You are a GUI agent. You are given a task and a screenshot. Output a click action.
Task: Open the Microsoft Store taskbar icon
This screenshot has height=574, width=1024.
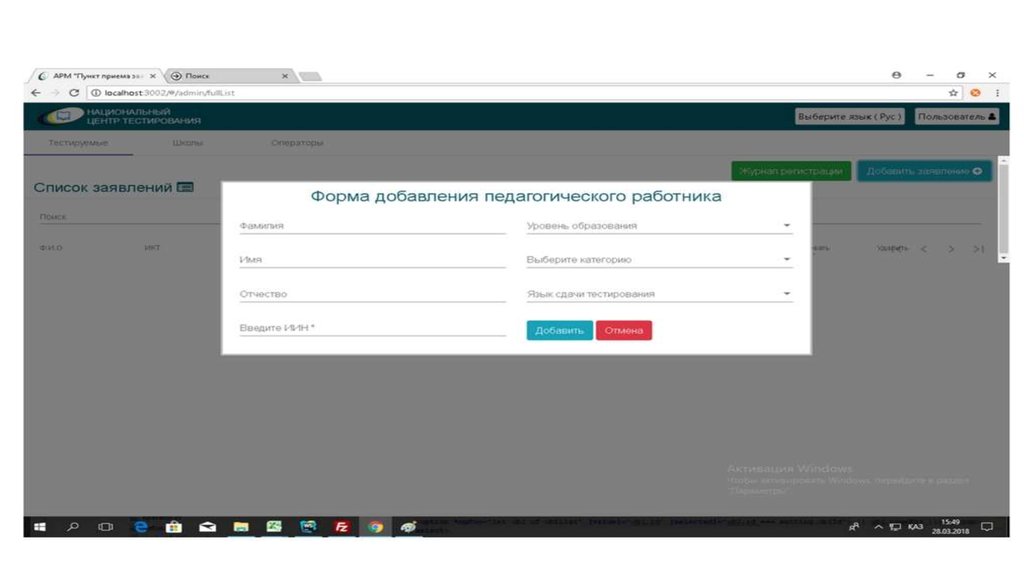174,526
